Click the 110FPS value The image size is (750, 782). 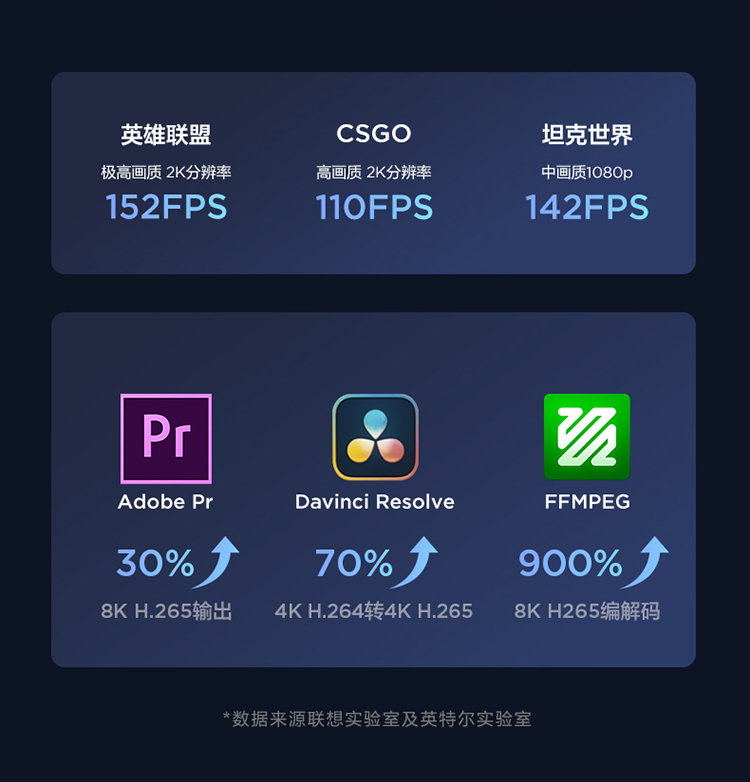click(375, 207)
